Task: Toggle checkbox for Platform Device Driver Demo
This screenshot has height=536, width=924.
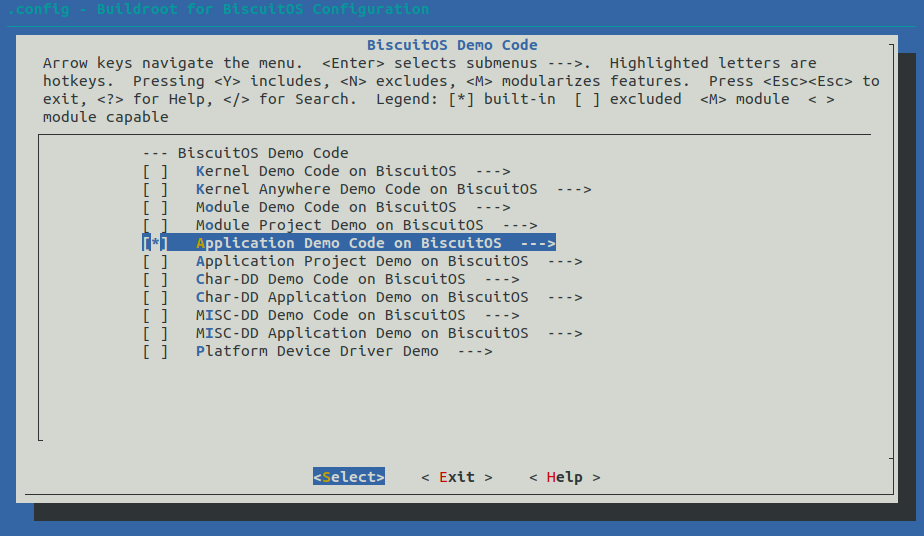Action: click(x=155, y=352)
